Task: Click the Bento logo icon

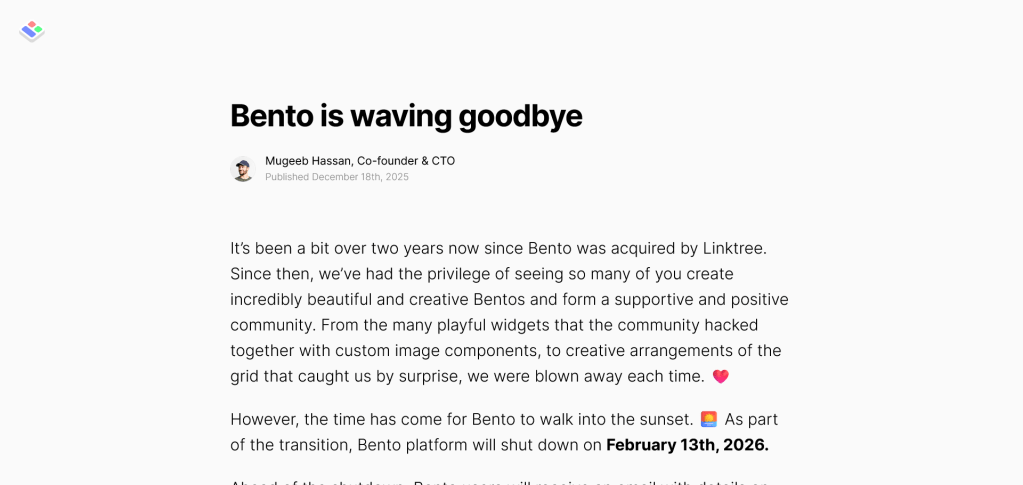Action: [x=32, y=31]
